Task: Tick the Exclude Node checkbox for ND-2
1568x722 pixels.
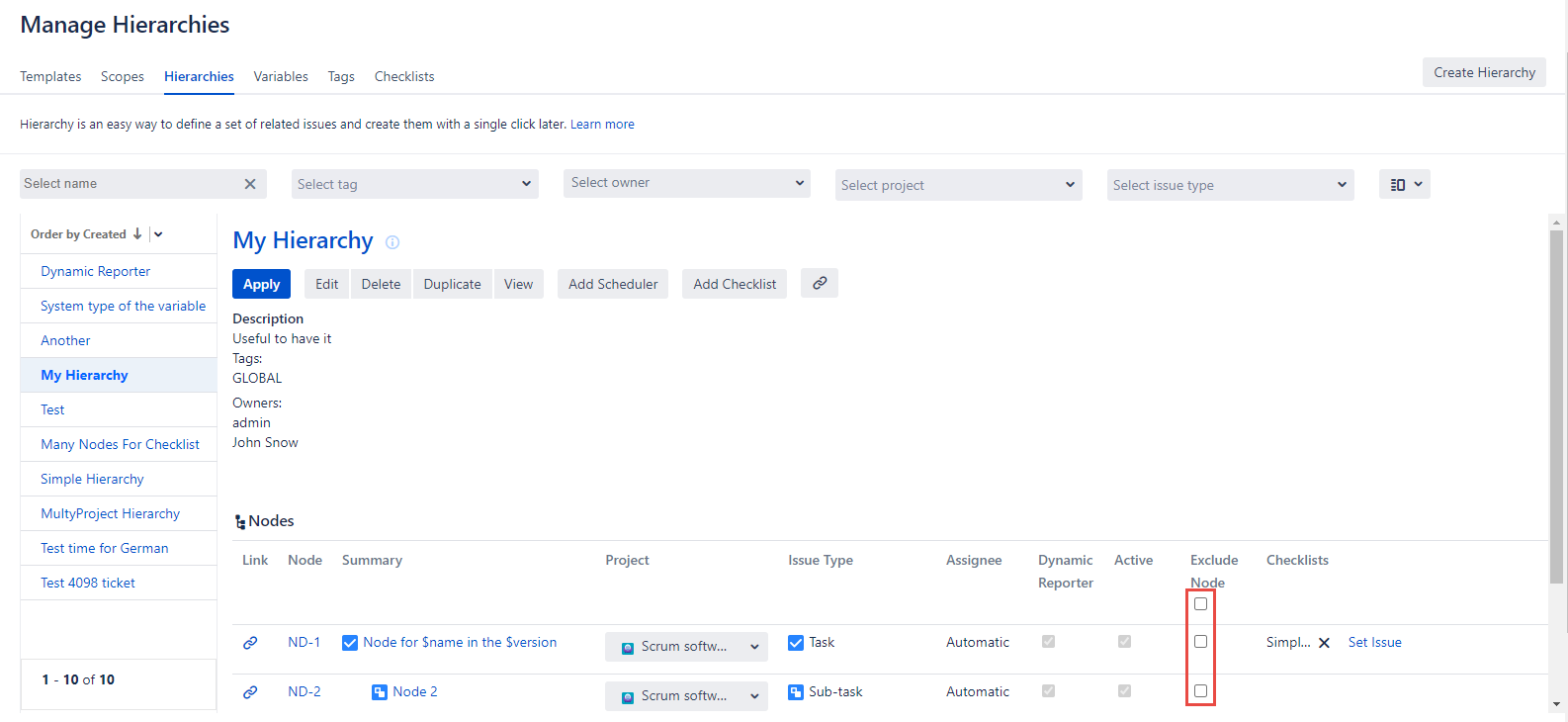Action: (1200, 691)
